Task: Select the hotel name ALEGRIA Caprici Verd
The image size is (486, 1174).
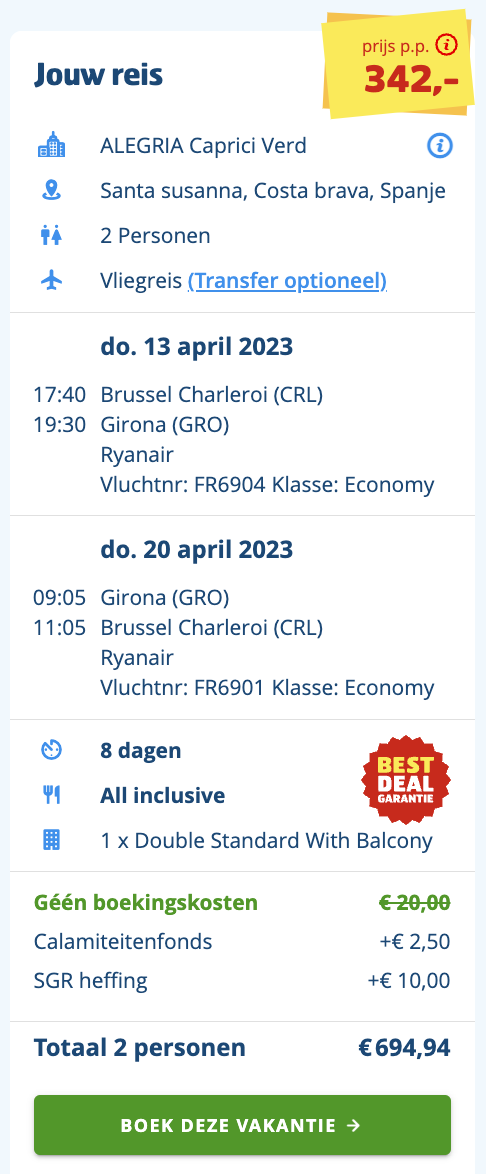Action: pyautogui.click(x=204, y=145)
